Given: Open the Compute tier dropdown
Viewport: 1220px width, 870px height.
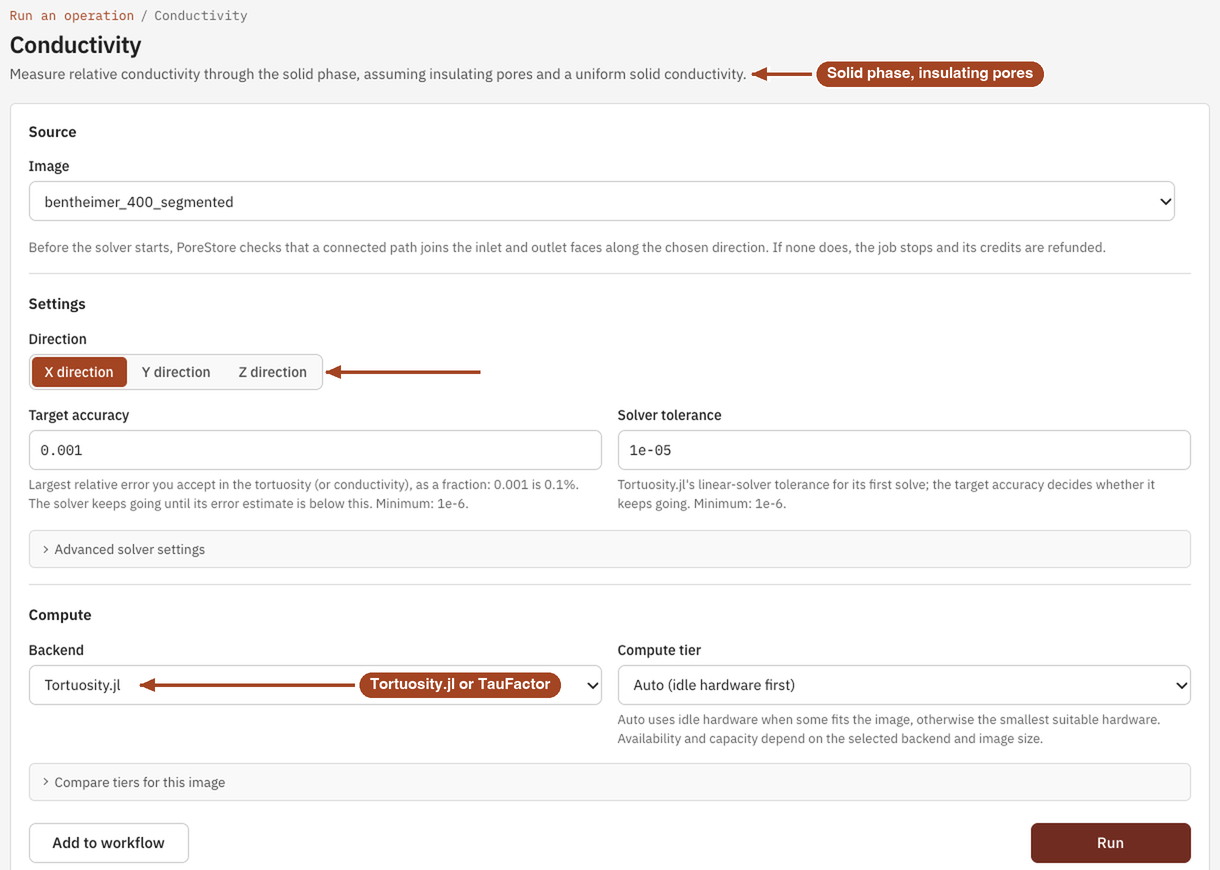Looking at the screenshot, I should click(904, 685).
